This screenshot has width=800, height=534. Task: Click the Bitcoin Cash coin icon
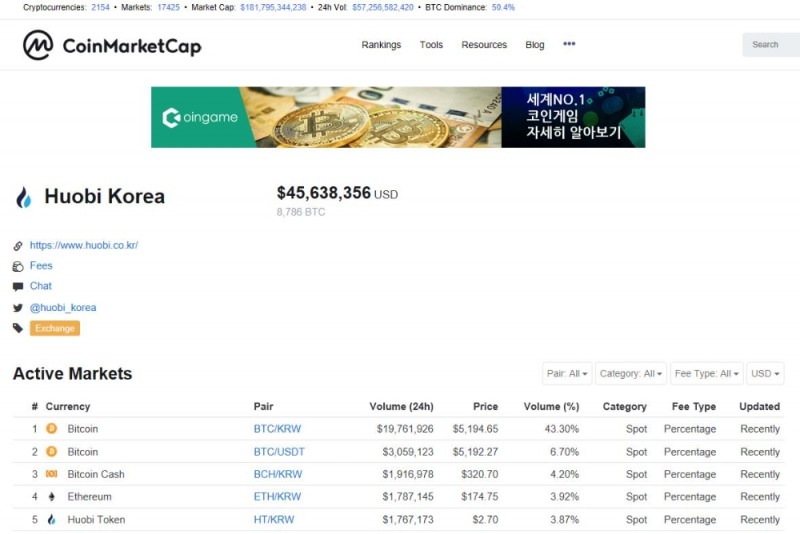(51, 474)
